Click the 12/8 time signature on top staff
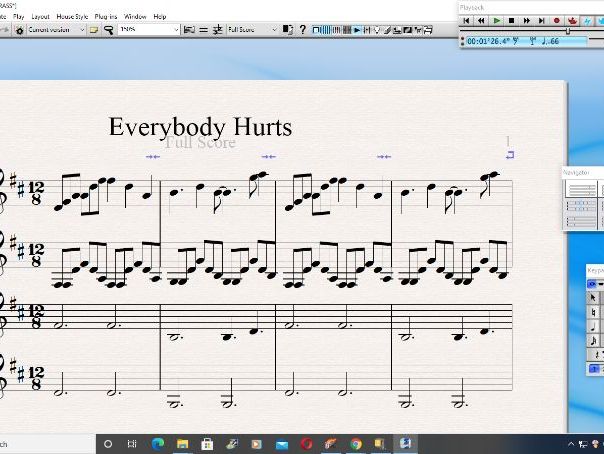 click(36, 193)
